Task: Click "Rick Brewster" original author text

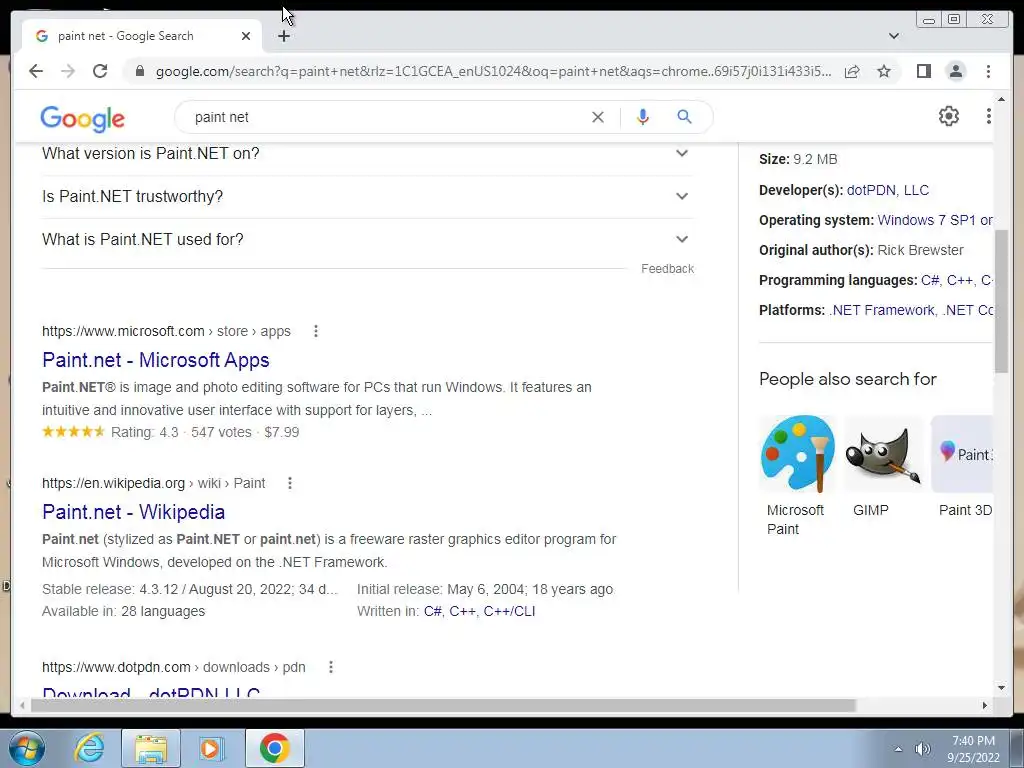Action: click(x=920, y=250)
